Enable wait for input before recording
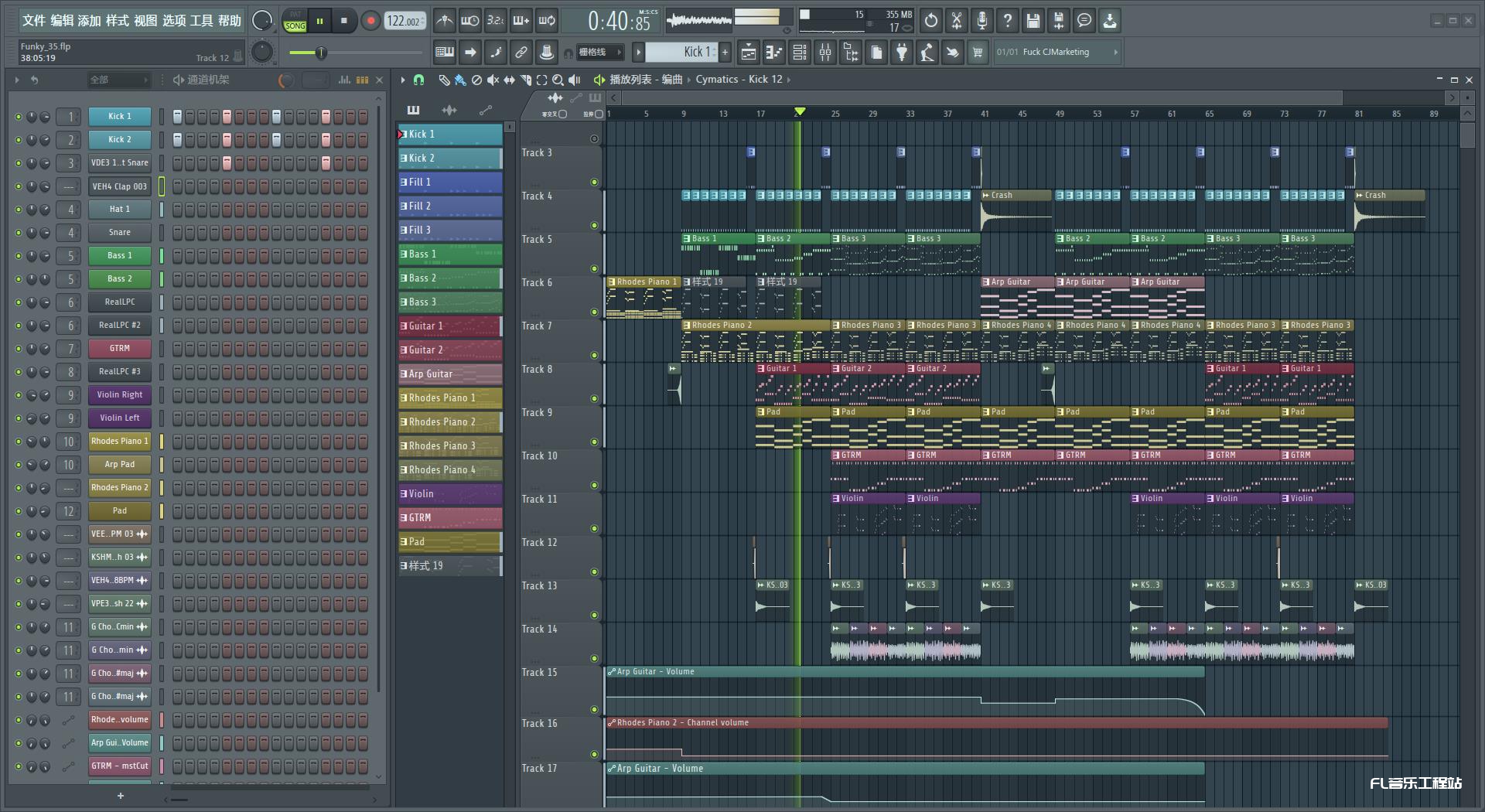The width and height of the screenshot is (1485, 812). click(469, 21)
